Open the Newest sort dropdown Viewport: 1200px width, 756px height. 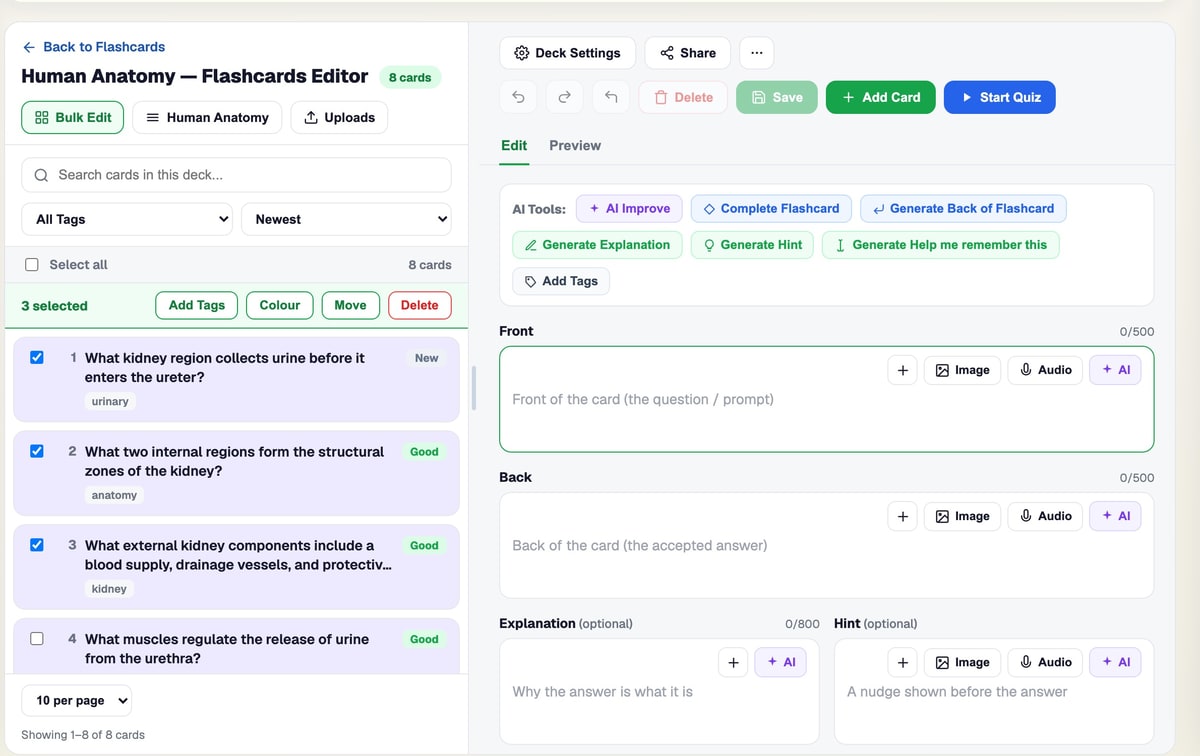(346, 219)
